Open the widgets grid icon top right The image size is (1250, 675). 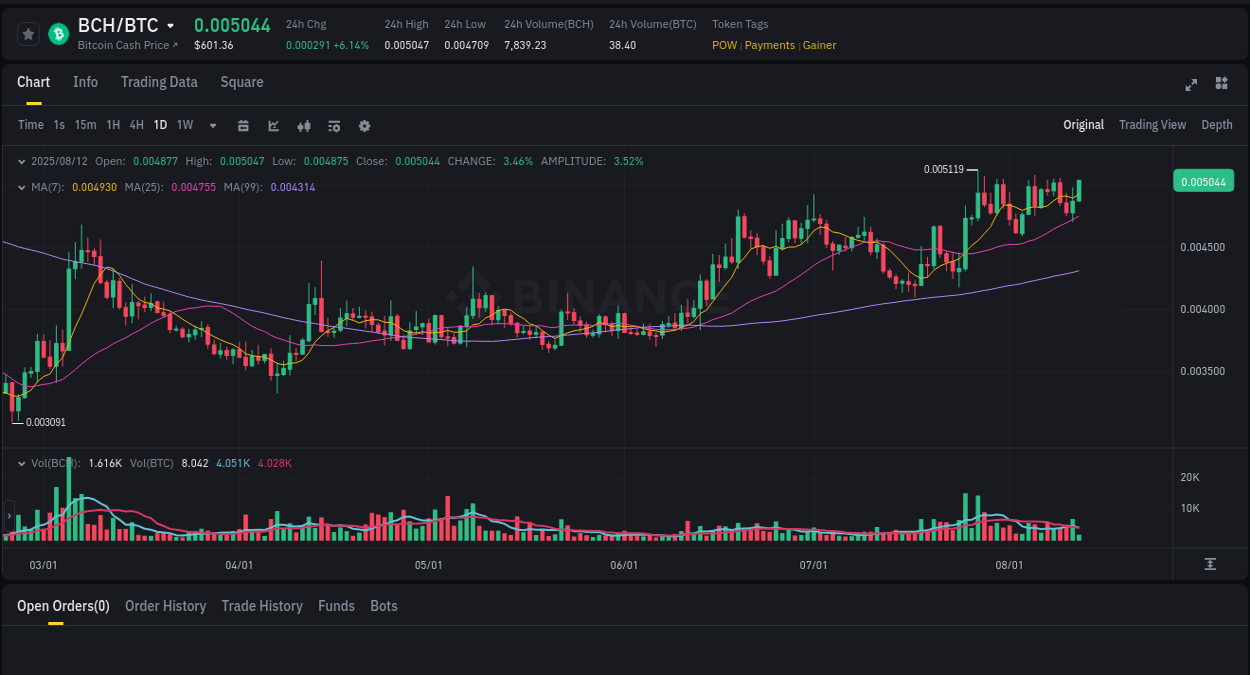tap(1221, 85)
